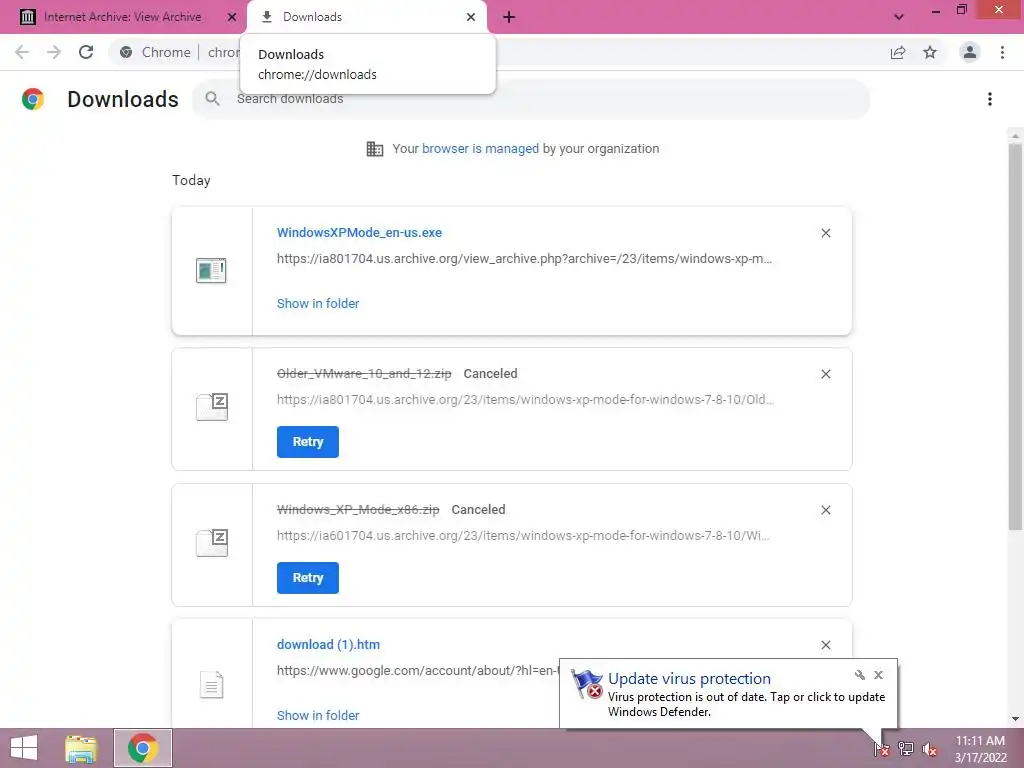Go back with the back arrow
Viewport: 1024px width, 768px height.
coord(22,52)
